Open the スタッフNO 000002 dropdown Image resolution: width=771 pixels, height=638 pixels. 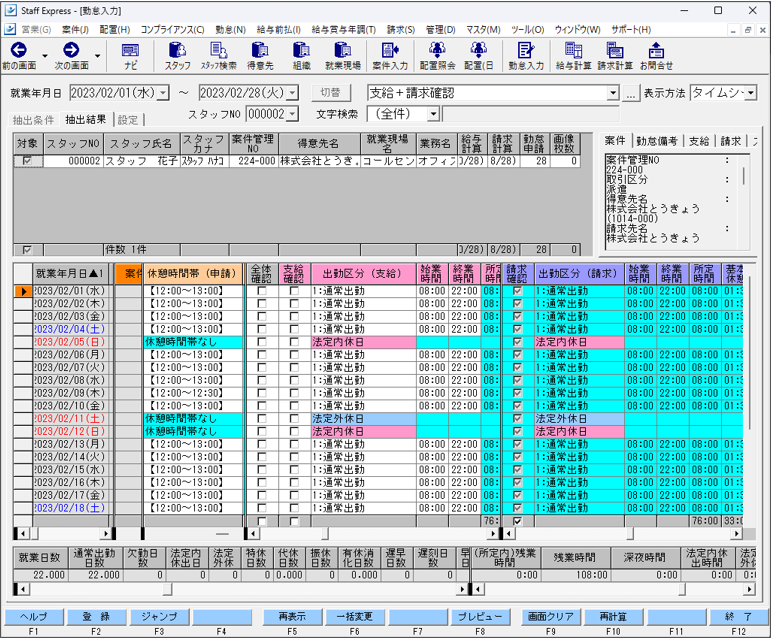click(x=293, y=115)
